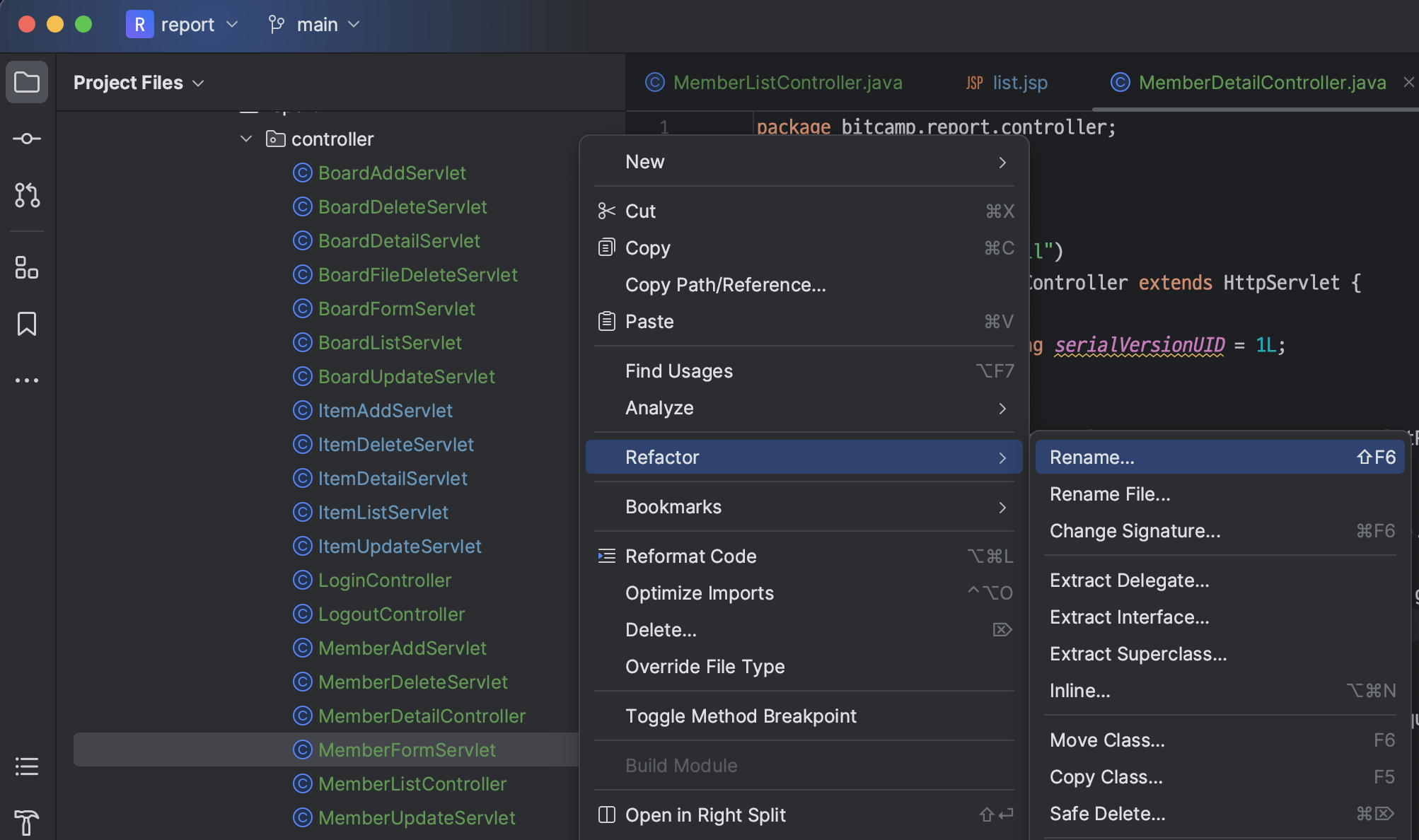Viewport: 1419px width, 840px height.
Task: Close the MemberDetailController.java tab
Action: pyautogui.click(x=1408, y=82)
